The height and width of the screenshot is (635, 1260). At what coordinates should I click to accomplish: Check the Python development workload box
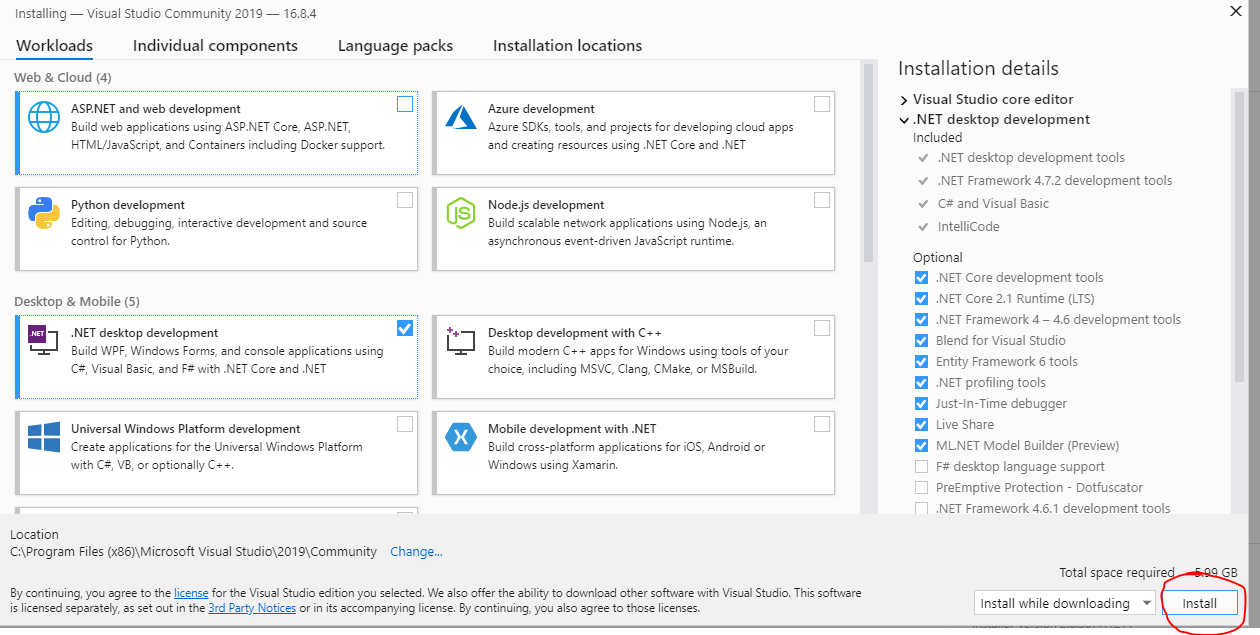tap(405, 200)
